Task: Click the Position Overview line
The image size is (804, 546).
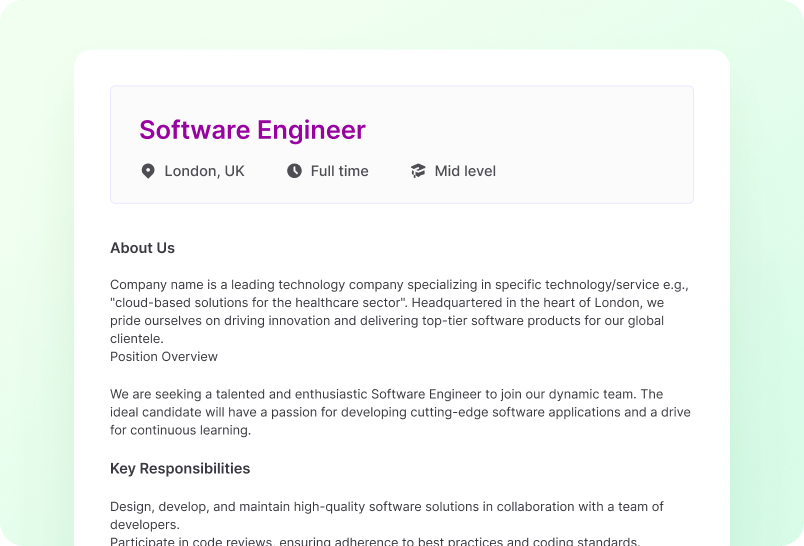Action: coord(164,357)
